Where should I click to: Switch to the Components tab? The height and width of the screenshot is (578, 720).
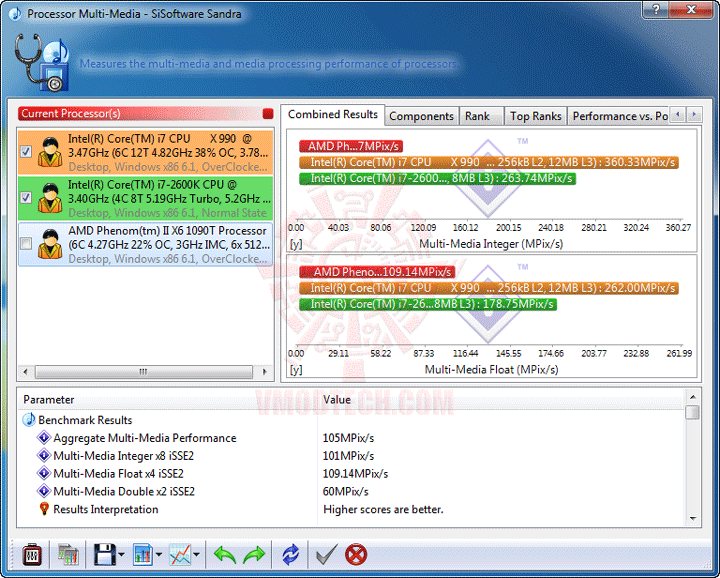click(x=422, y=116)
